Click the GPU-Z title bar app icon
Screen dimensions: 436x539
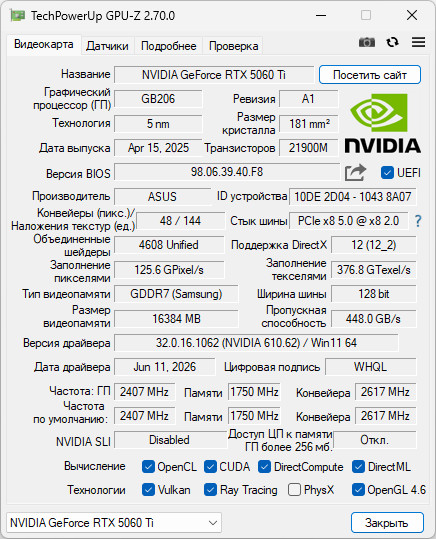[x=18, y=15]
